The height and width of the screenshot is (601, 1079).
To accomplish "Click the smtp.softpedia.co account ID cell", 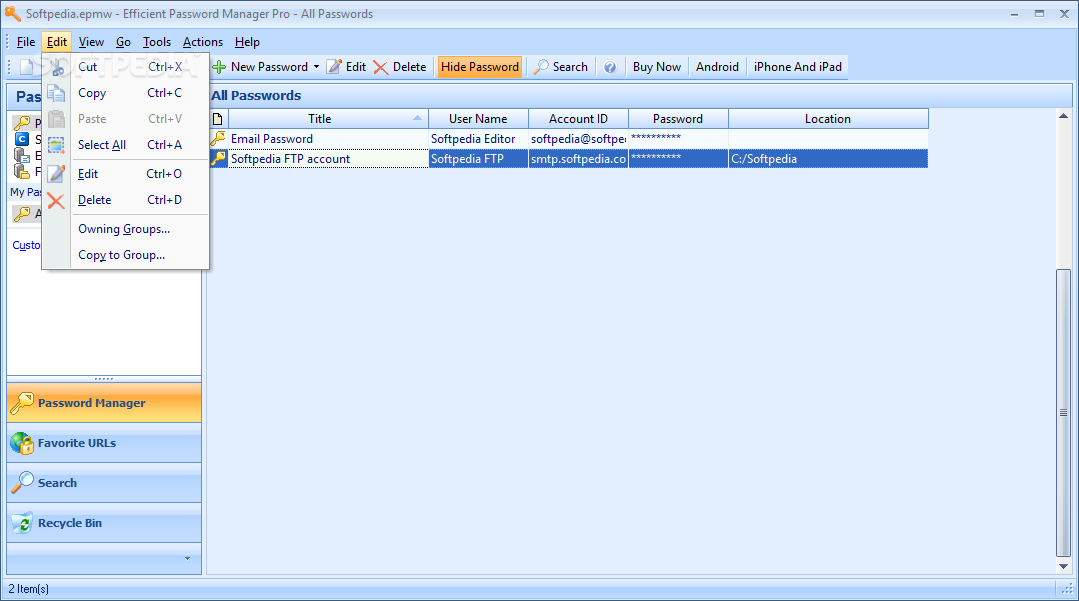I will (578, 159).
